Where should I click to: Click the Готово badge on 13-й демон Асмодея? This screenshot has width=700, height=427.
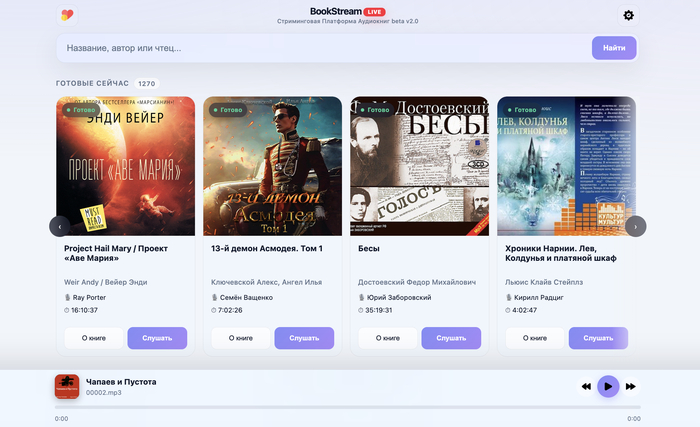(228, 110)
